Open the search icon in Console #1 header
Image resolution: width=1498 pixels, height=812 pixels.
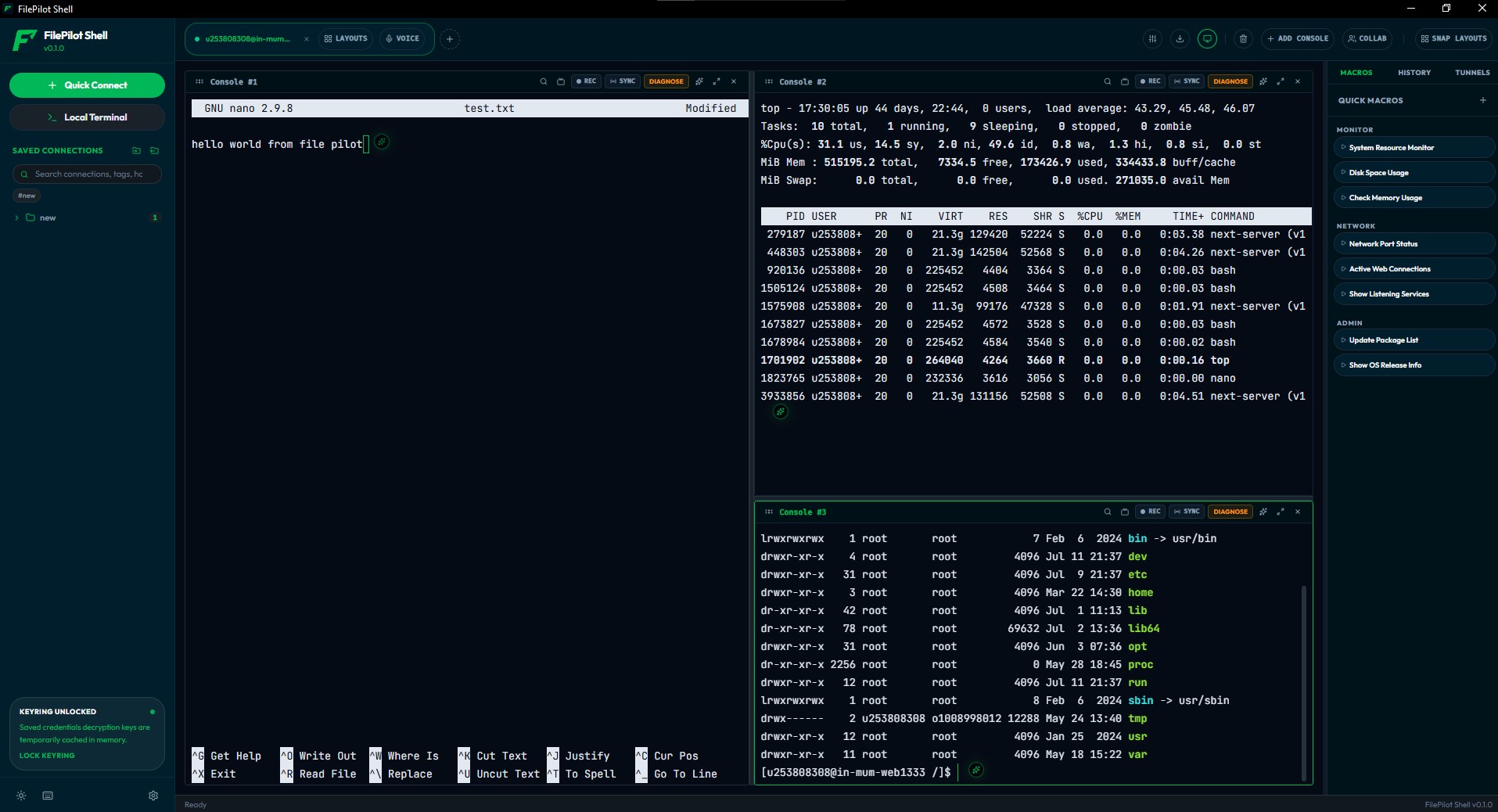pos(544,81)
